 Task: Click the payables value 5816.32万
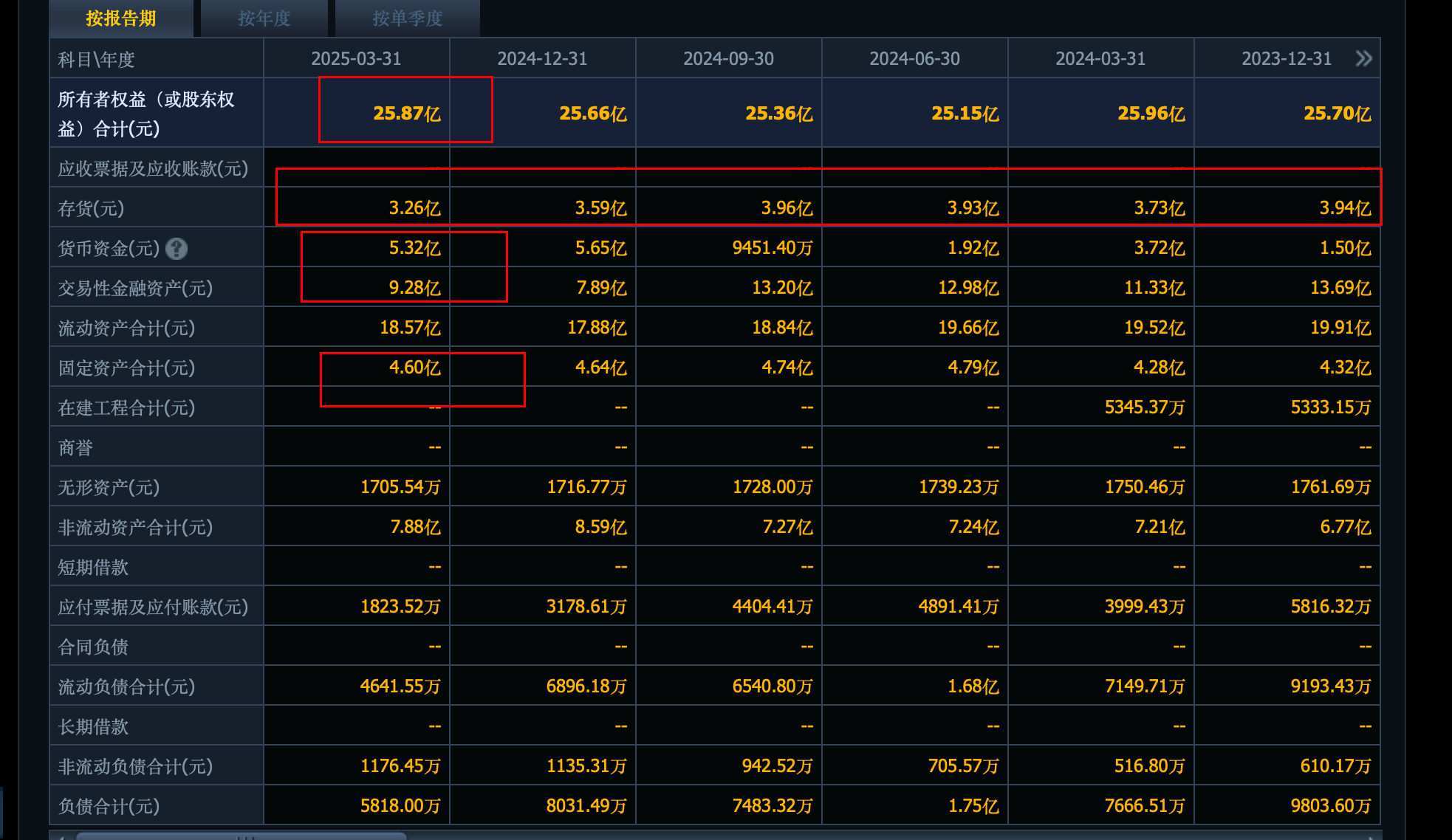[1331, 607]
